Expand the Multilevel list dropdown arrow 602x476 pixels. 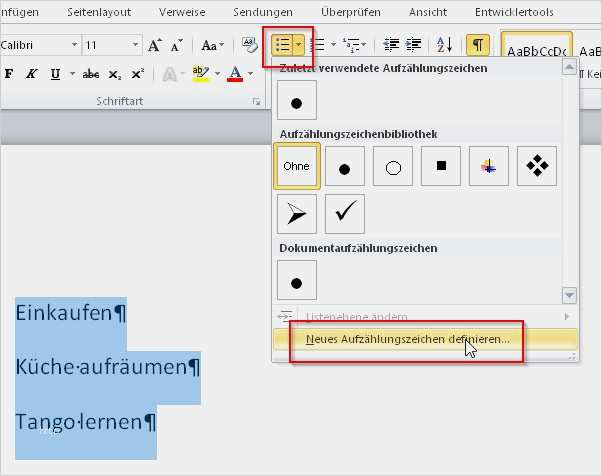(x=364, y=45)
